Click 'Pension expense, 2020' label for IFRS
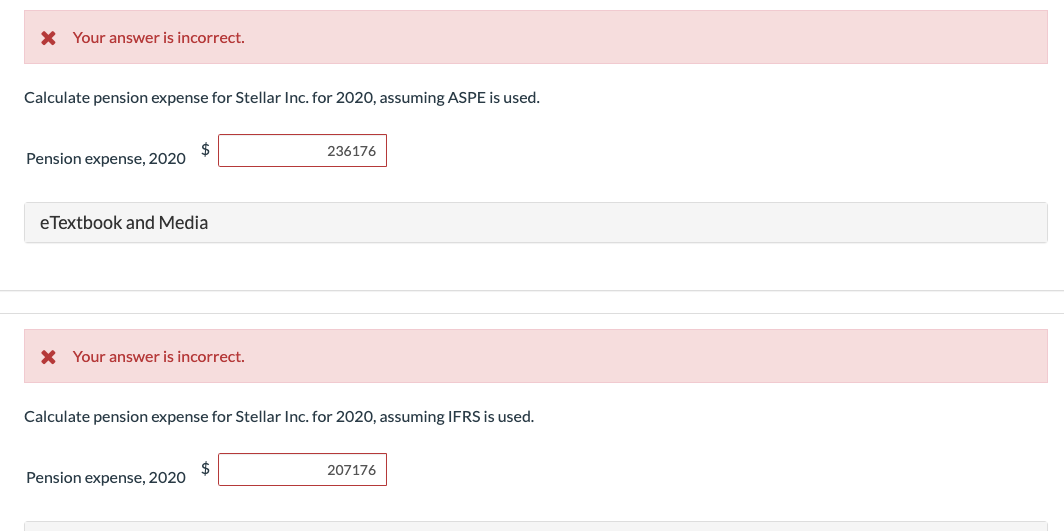1064x531 pixels. 106,477
